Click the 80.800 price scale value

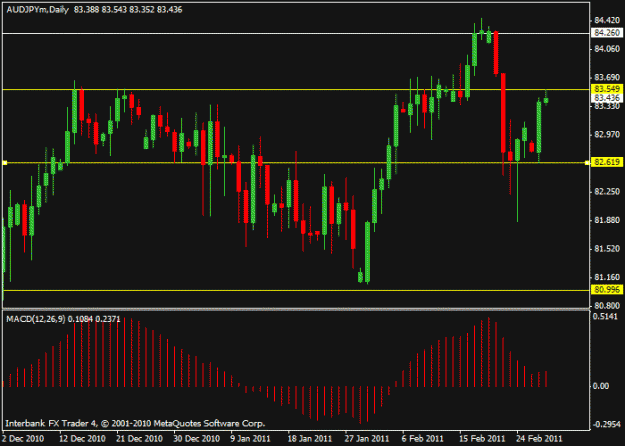607,306
